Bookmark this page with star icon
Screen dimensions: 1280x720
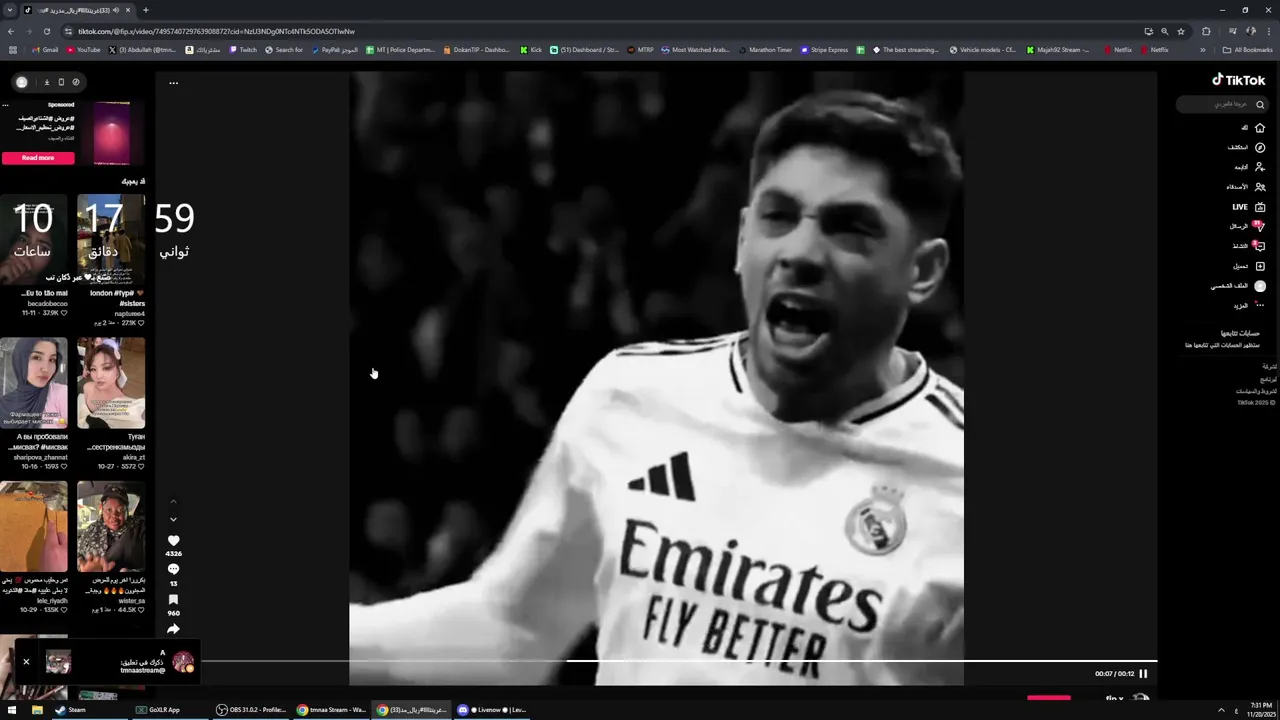coord(1181,31)
